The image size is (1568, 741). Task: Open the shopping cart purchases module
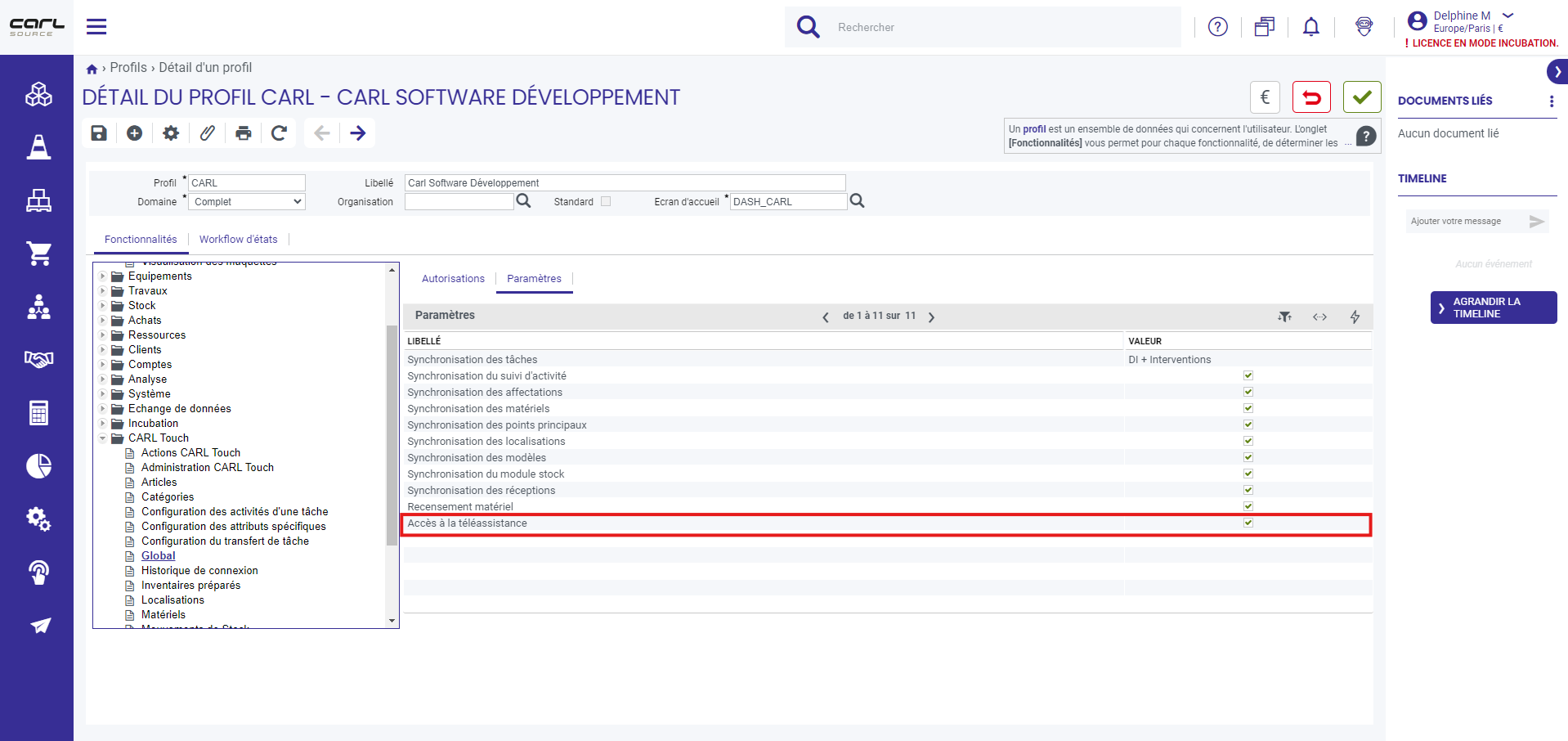[x=38, y=254]
